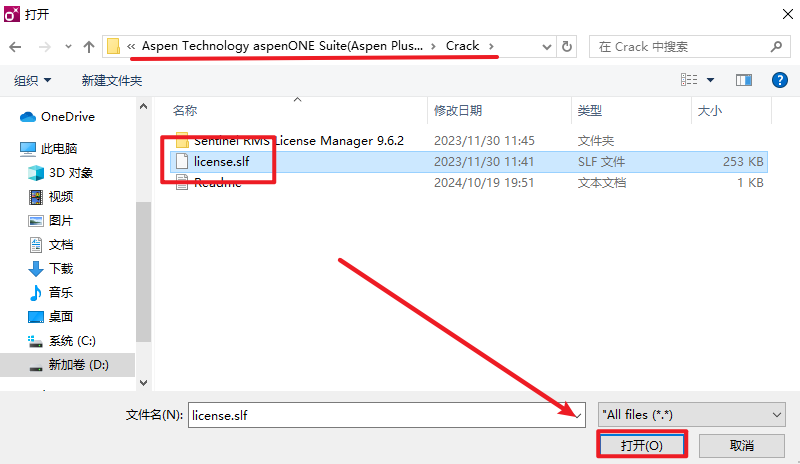Click the 文件名 input field
Image resolution: width=800 pixels, height=464 pixels.
[x=385, y=414]
